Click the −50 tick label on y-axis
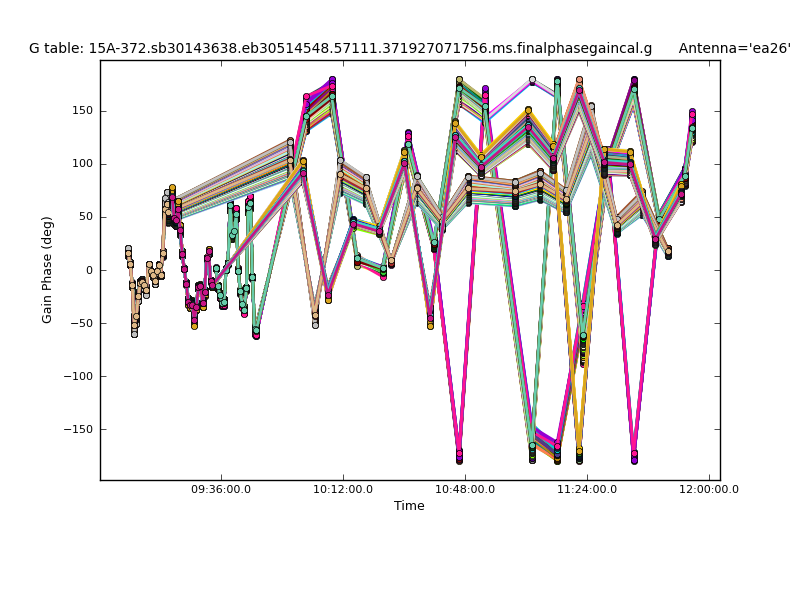Image resolution: width=800 pixels, height=600 pixels. click(81, 323)
